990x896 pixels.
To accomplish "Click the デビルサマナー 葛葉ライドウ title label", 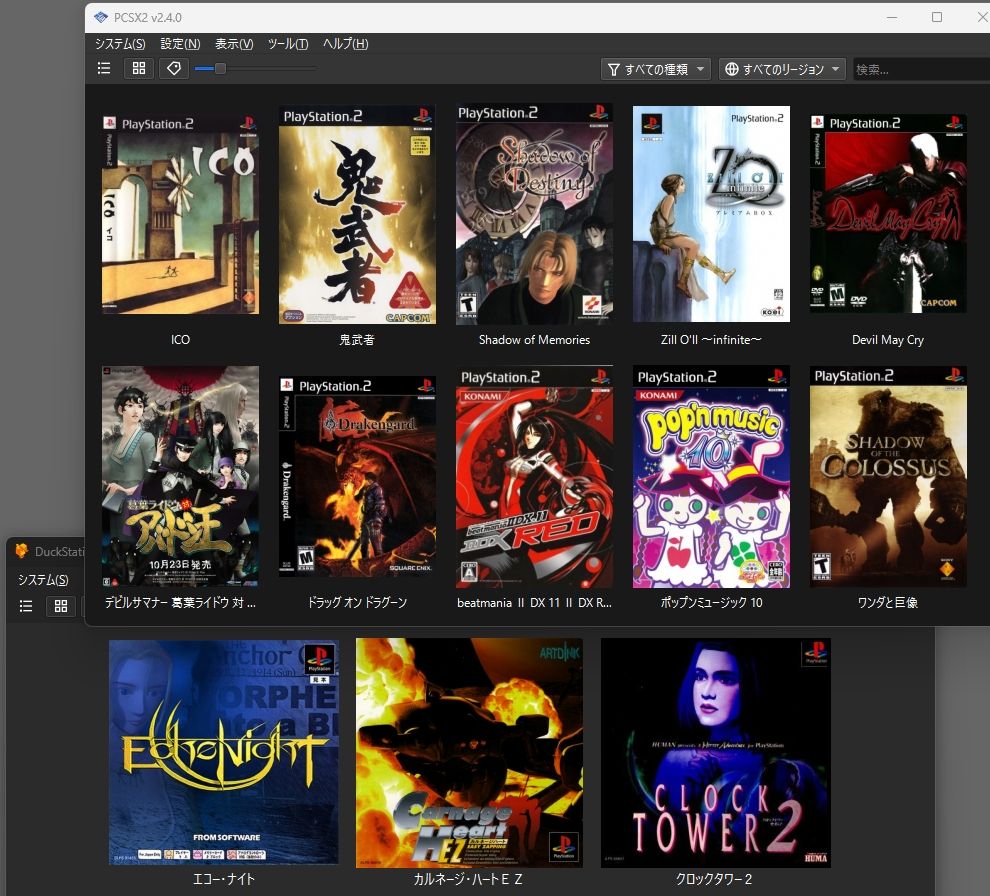I will pyautogui.click(x=180, y=602).
